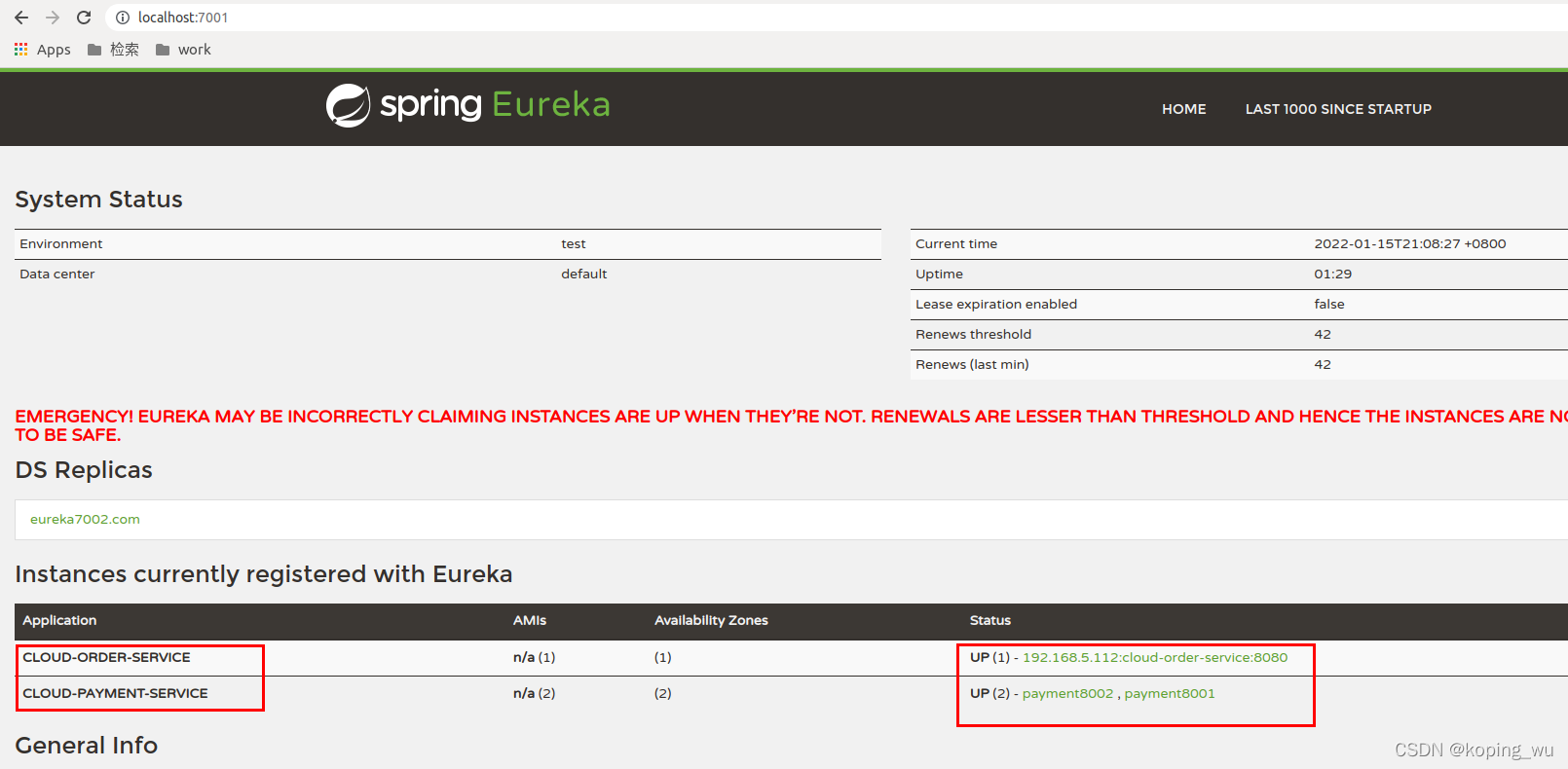Select the CLOUD-PAYMENT-SERVICE application cell
1568x769 pixels.
point(115,694)
